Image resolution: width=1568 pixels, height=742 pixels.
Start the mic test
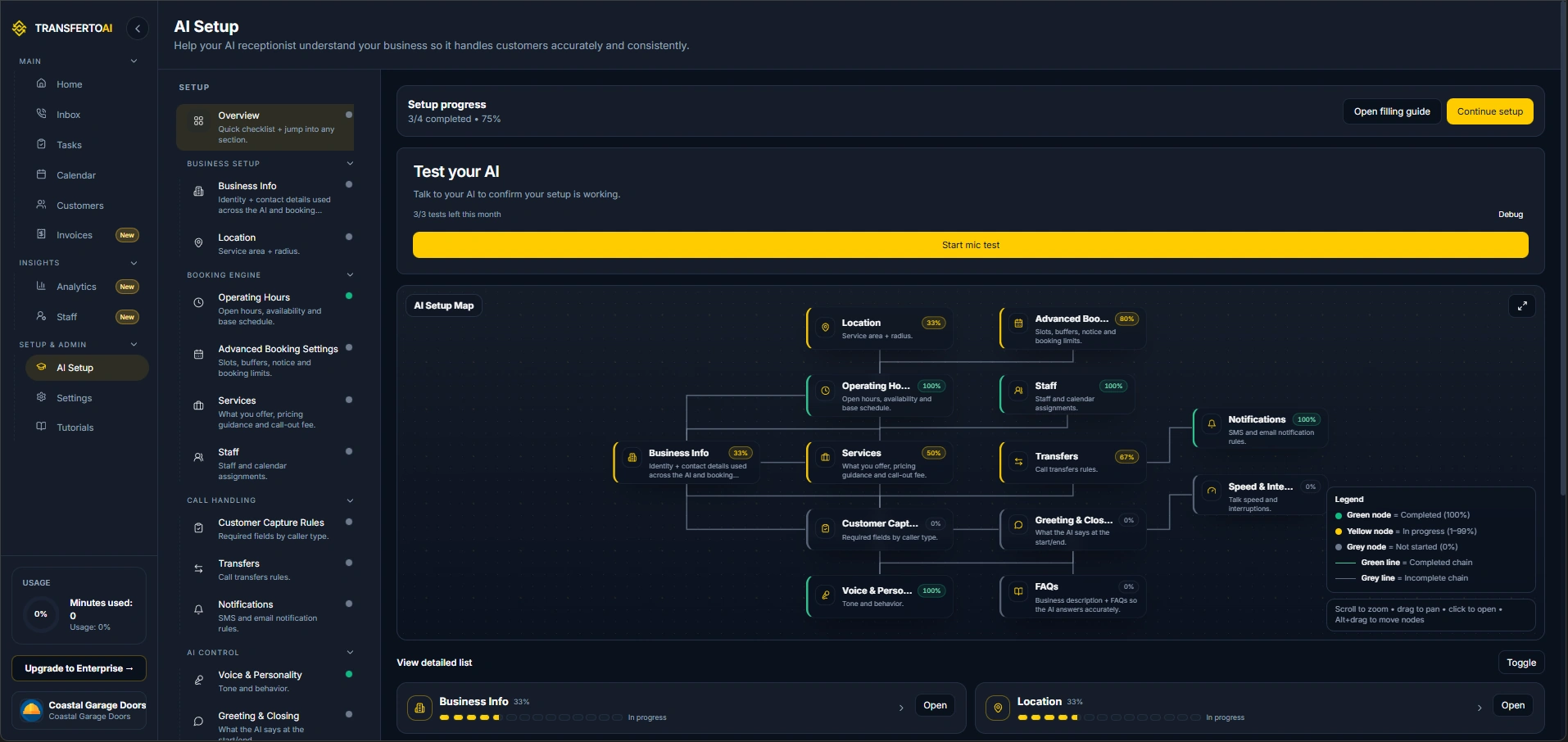(x=970, y=245)
